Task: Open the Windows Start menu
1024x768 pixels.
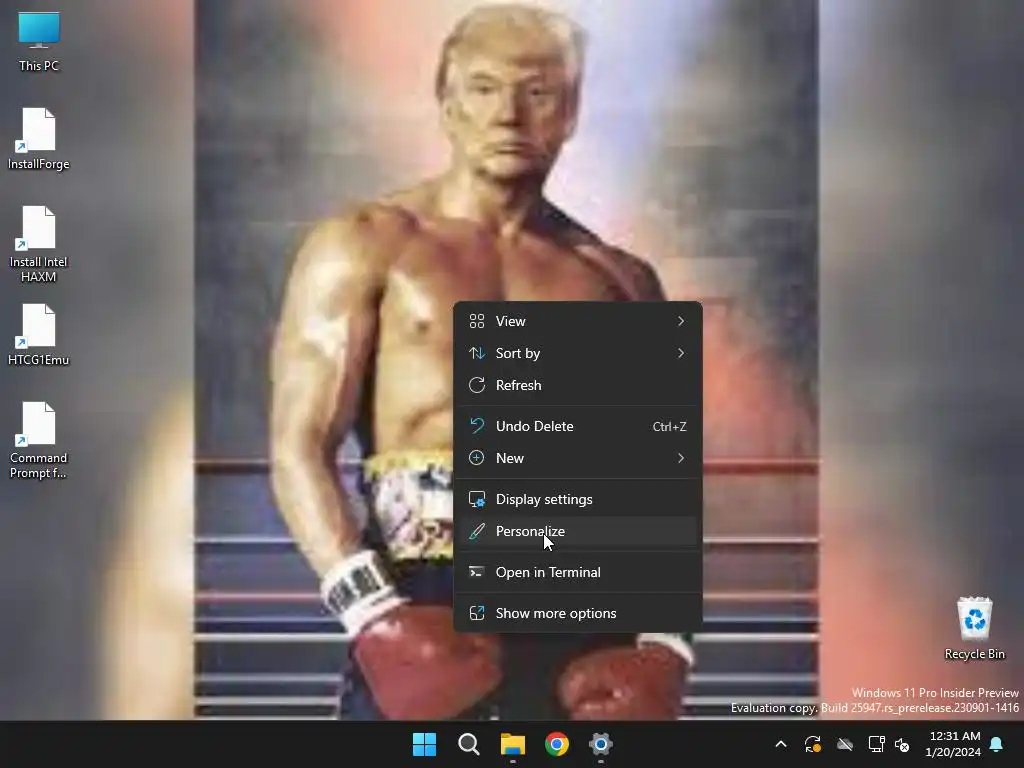Action: coord(424,744)
